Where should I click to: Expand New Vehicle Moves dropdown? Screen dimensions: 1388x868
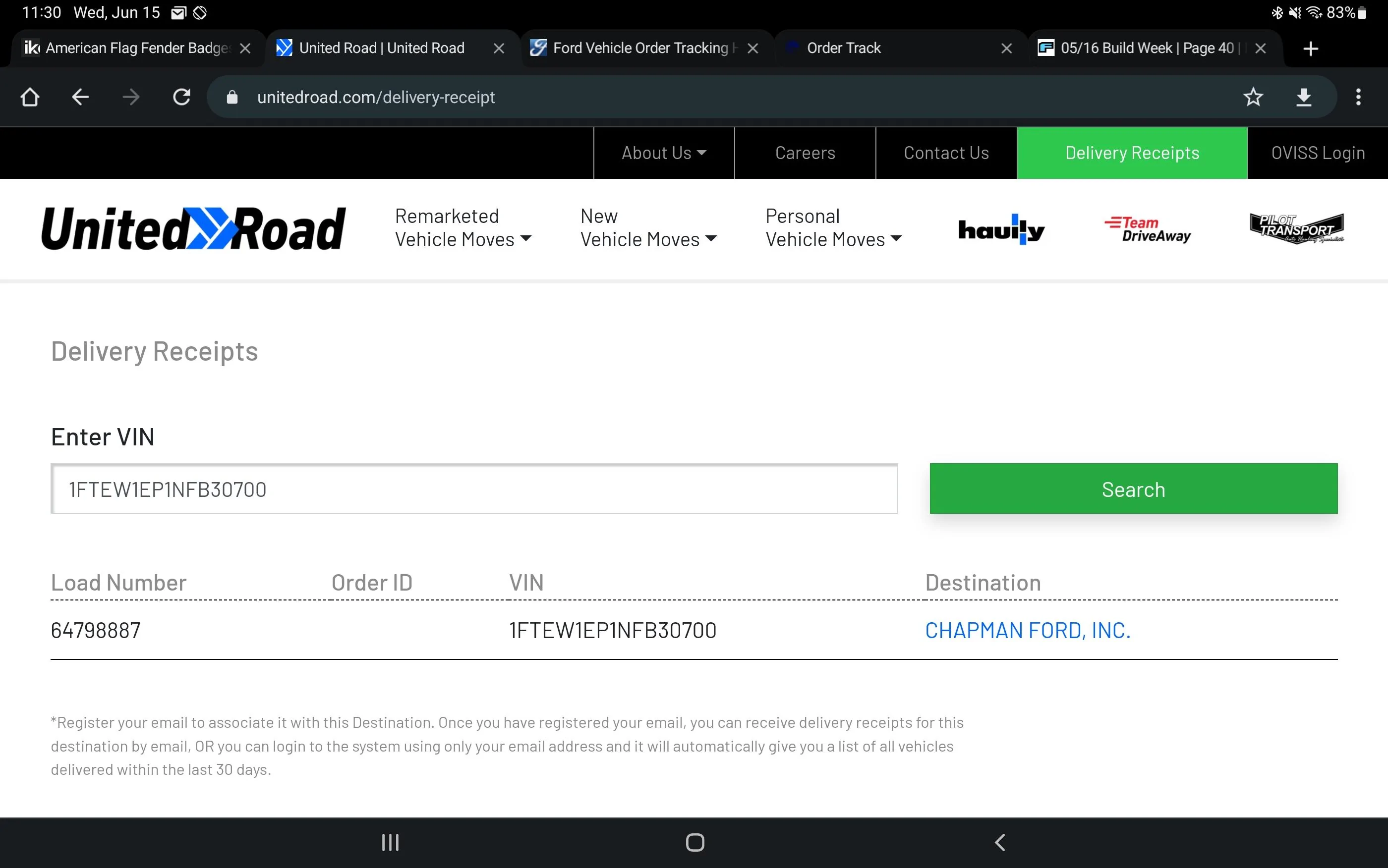click(x=648, y=228)
